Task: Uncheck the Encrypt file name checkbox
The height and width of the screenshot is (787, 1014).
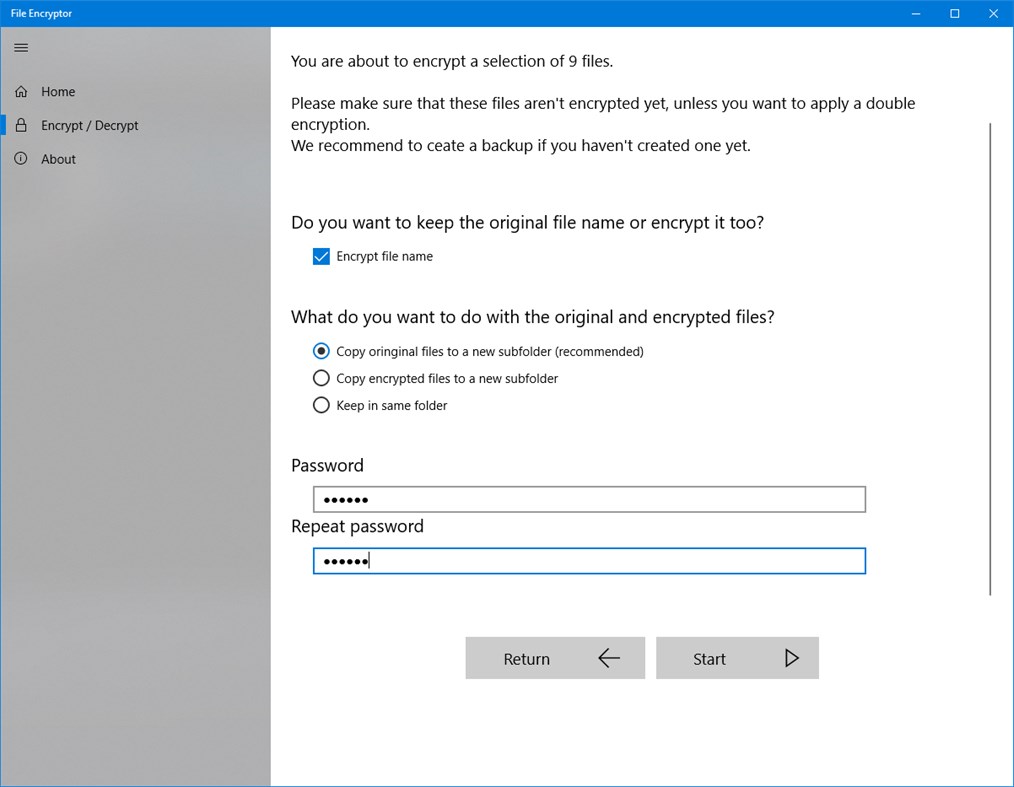Action: pyautogui.click(x=321, y=256)
